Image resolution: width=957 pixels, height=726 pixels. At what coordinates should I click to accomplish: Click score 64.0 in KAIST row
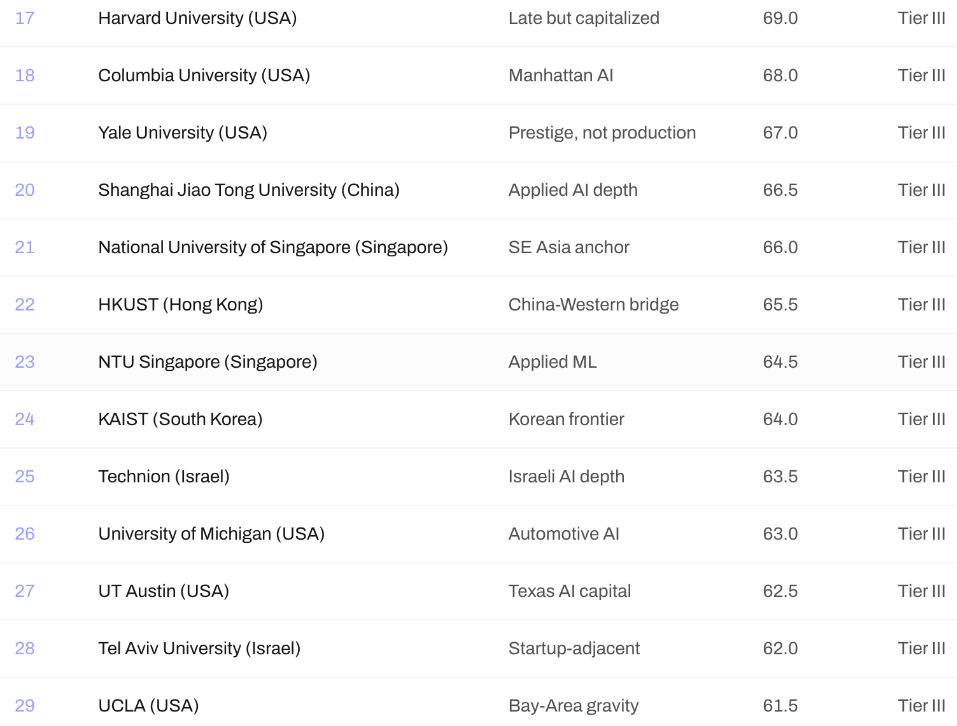click(780, 420)
